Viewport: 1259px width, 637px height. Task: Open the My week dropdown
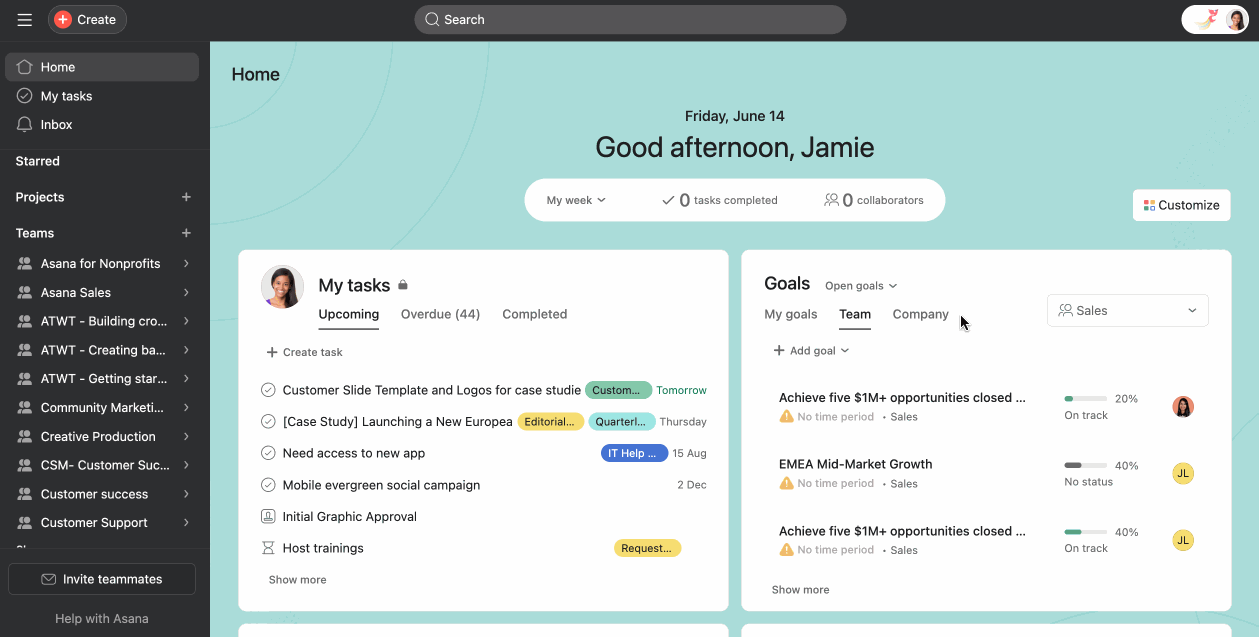[576, 200]
